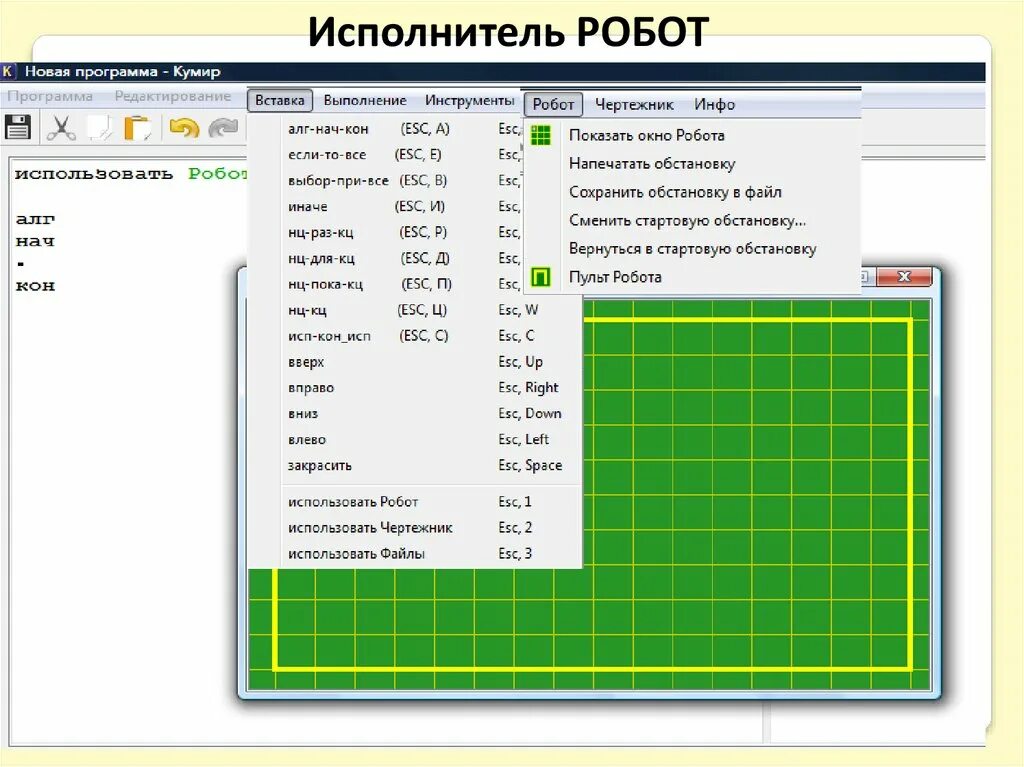Click the 'нач' line in editor
The width and height of the screenshot is (1024, 767).
pyautogui.click(x=35, y=241)
